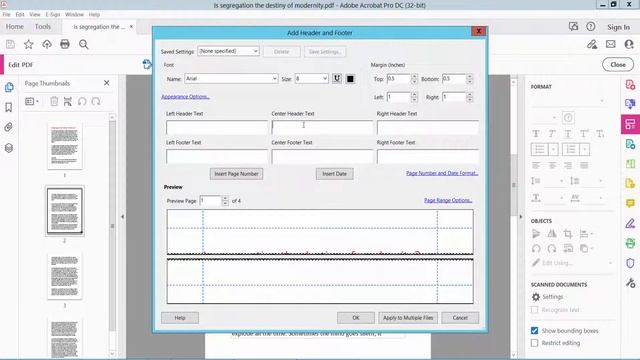Increase the Preview Page stepper
This screenshot has height=360, width=640.
point(225,198)
